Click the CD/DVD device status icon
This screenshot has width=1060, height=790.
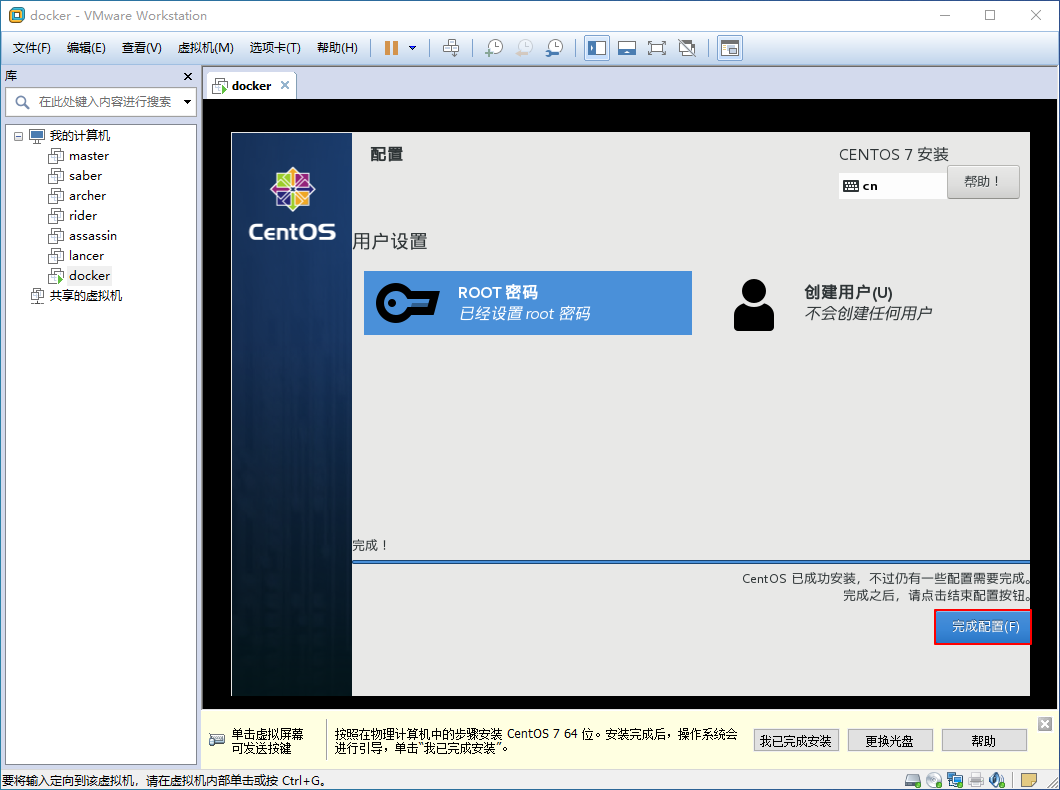934,779
